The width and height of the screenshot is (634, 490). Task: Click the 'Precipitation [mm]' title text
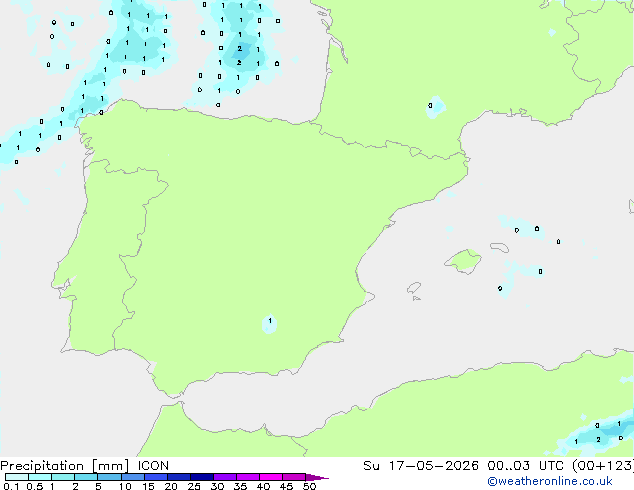click(x=65, y=466)
